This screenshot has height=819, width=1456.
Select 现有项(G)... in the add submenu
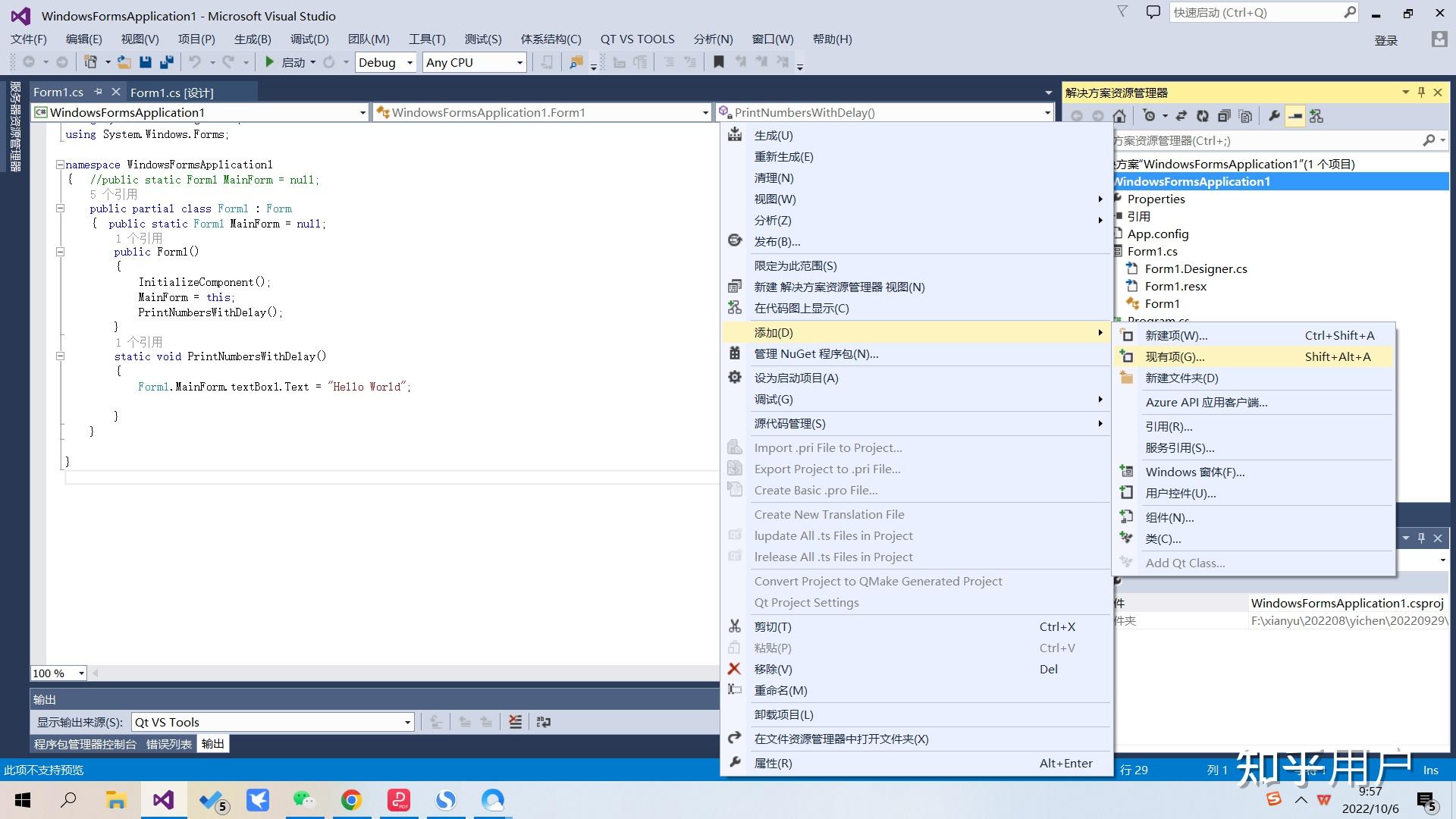1254,356
